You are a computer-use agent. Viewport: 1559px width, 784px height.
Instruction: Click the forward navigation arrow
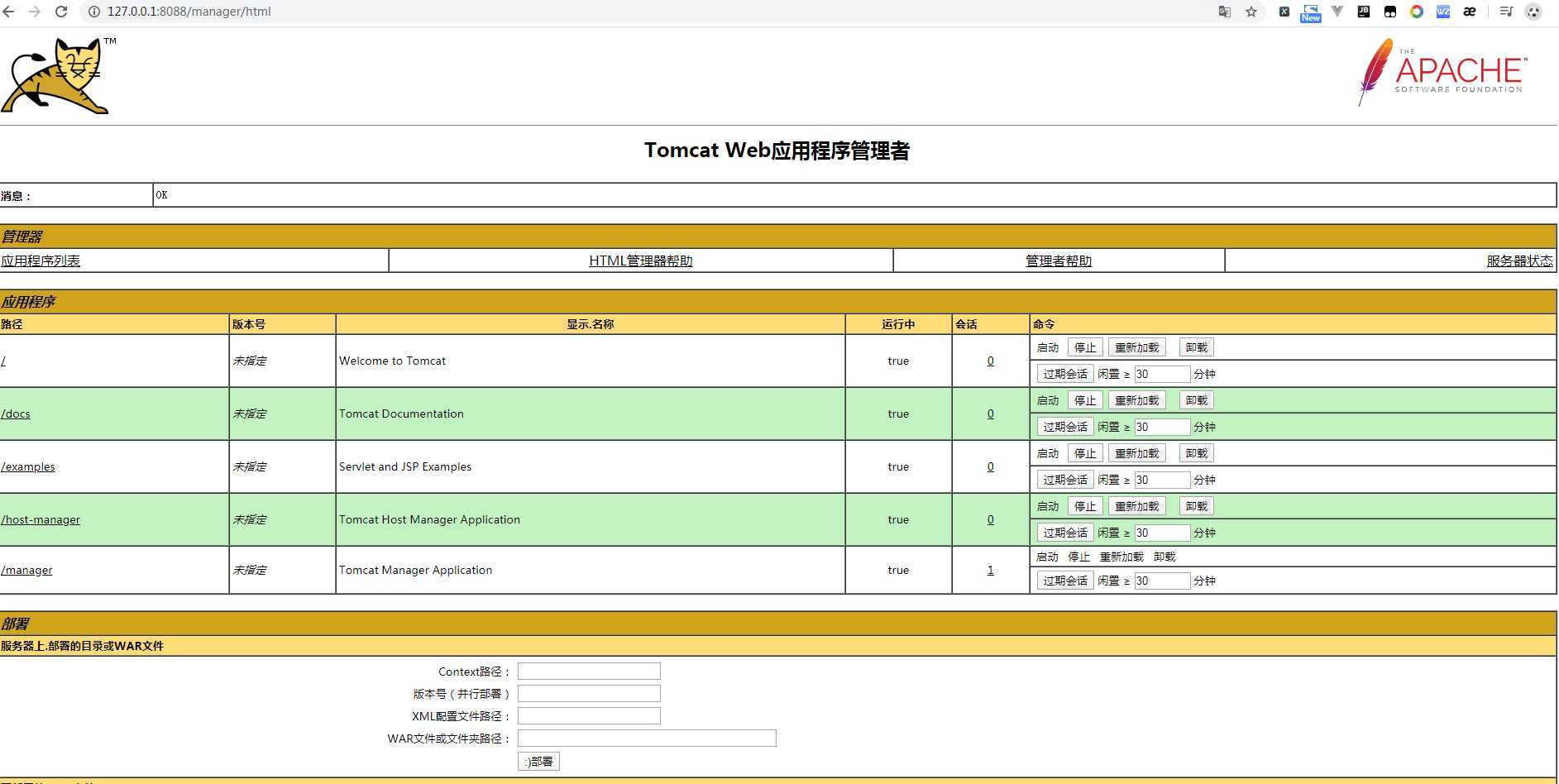click(35, 12)
